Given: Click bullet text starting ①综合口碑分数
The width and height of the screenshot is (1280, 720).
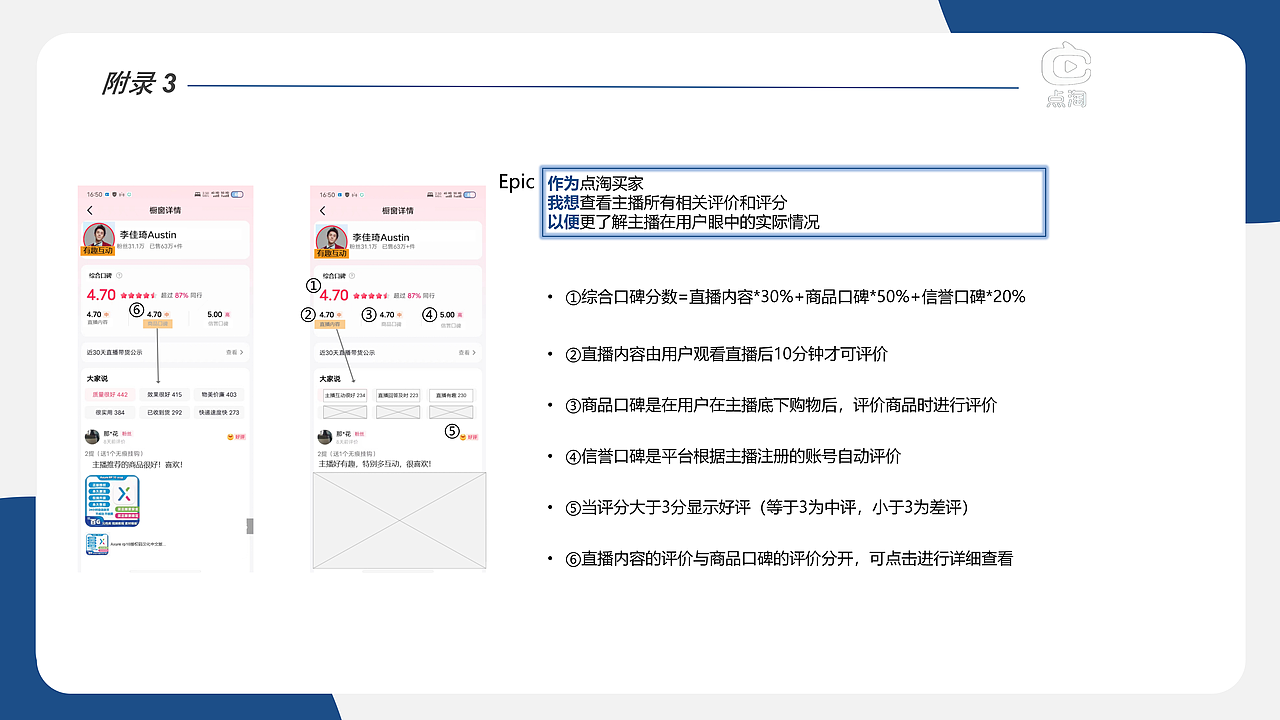Looking at the screenshot, I should (795, 297).
